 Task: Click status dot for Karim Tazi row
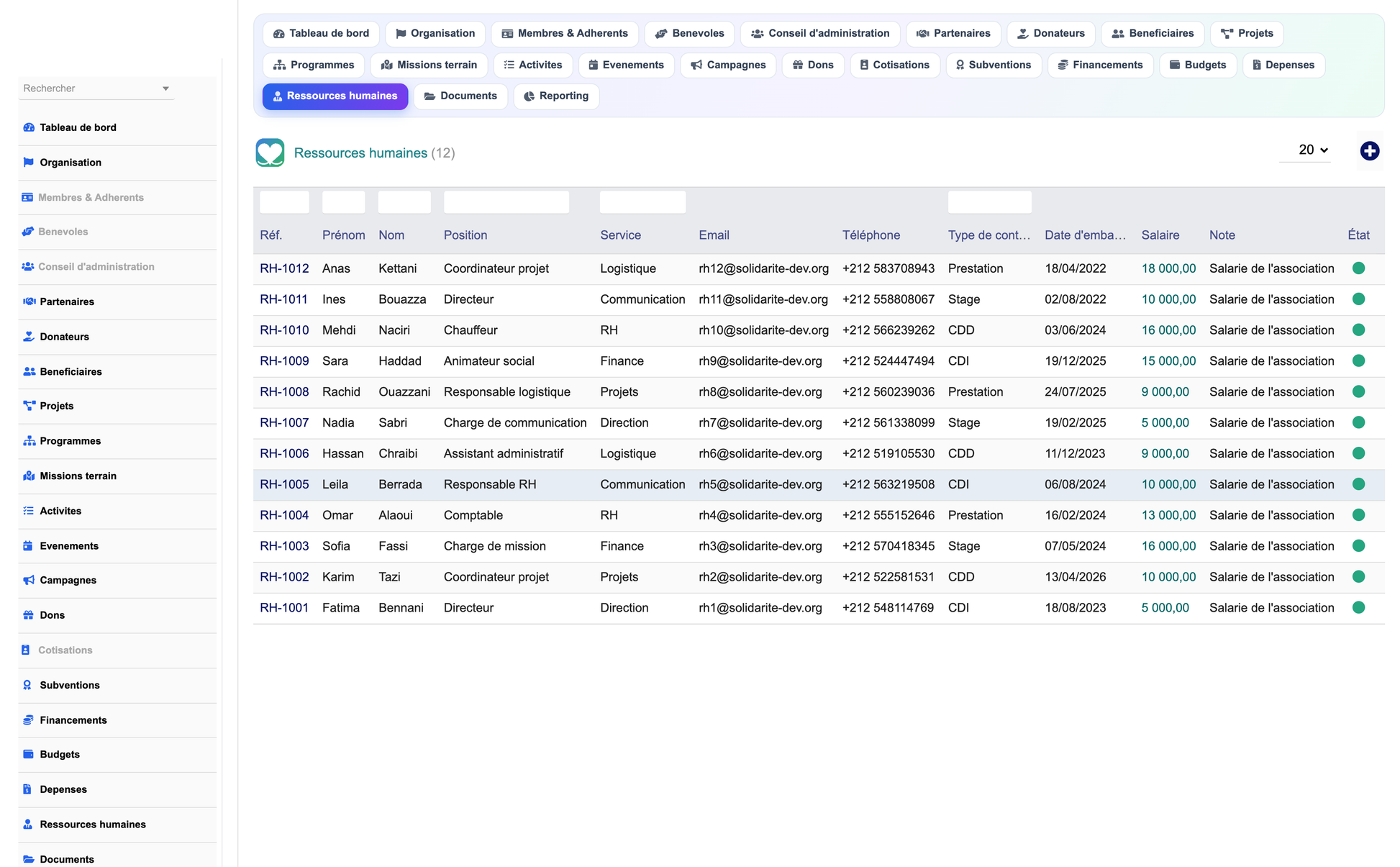pyautogui.click(x=1358, y=577)
